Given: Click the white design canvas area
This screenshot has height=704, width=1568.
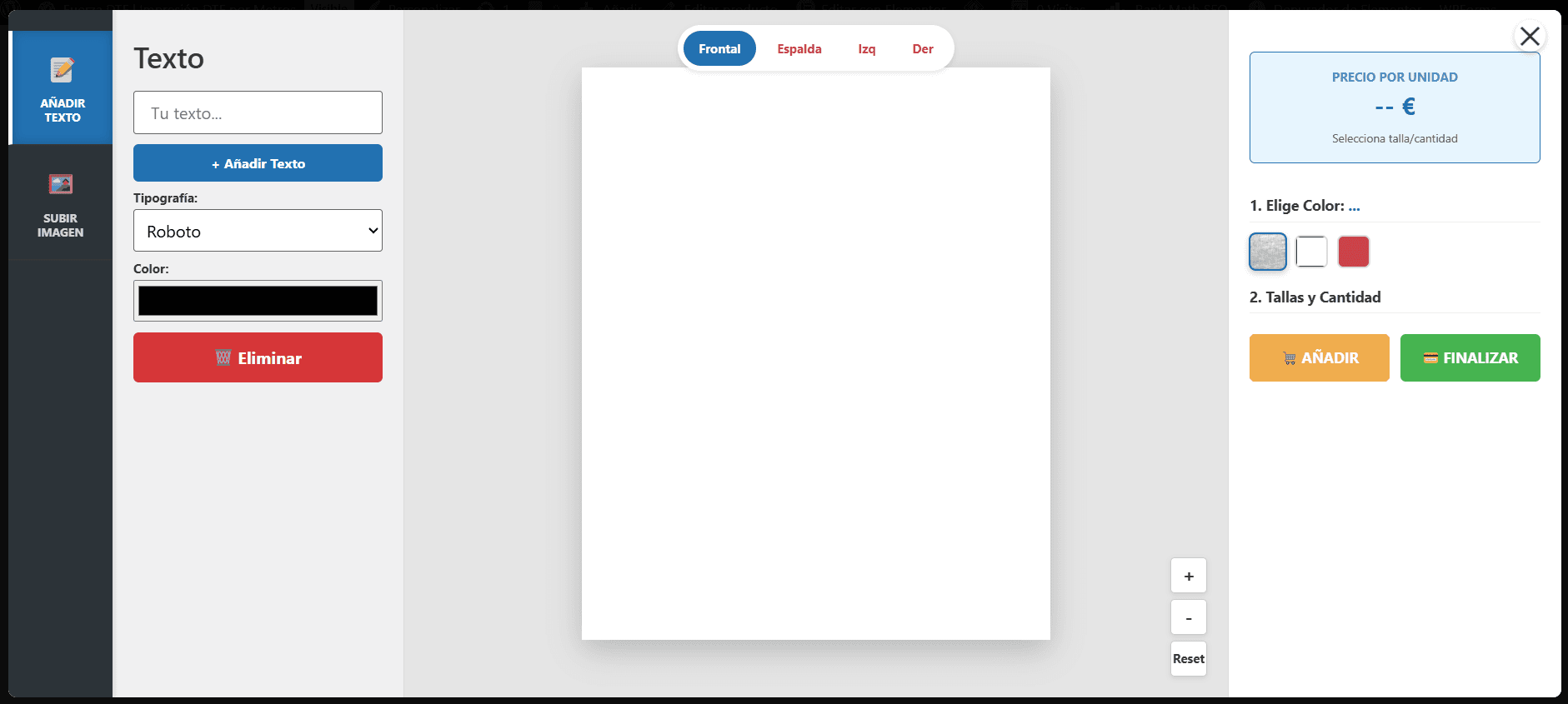Looking at the screenshot, I should pos(816,354).
